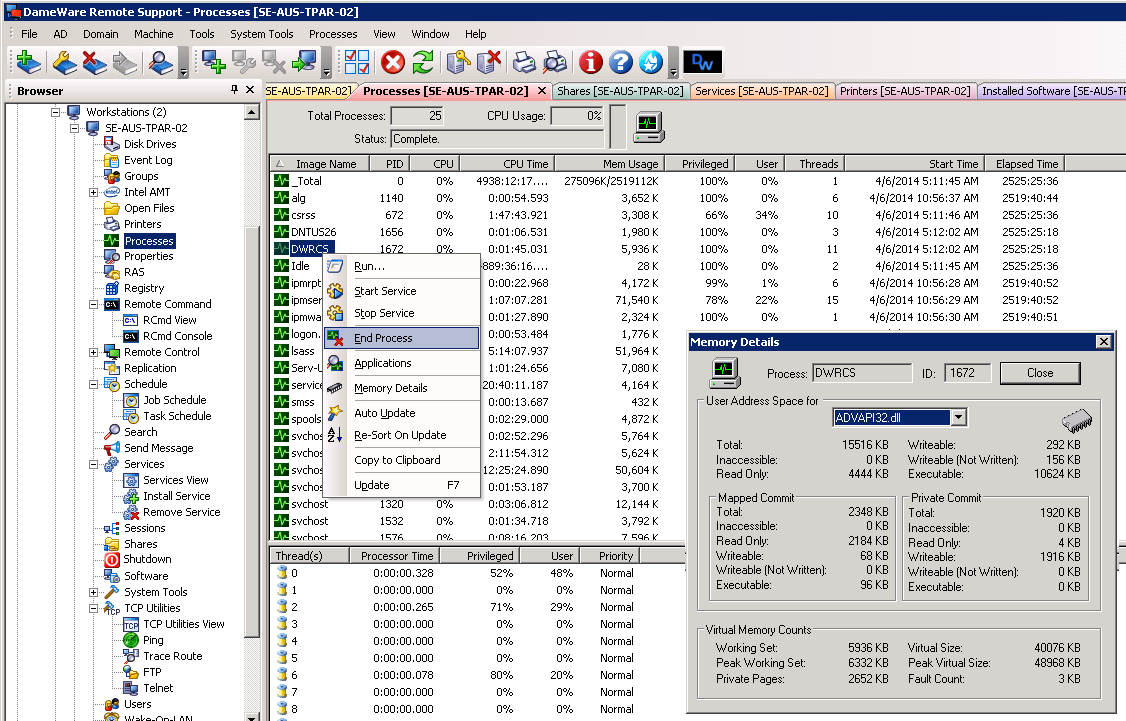Collapse the TCP Utilities tree node
Viewport: 1126px width, 721px height.
pos(93,608)
